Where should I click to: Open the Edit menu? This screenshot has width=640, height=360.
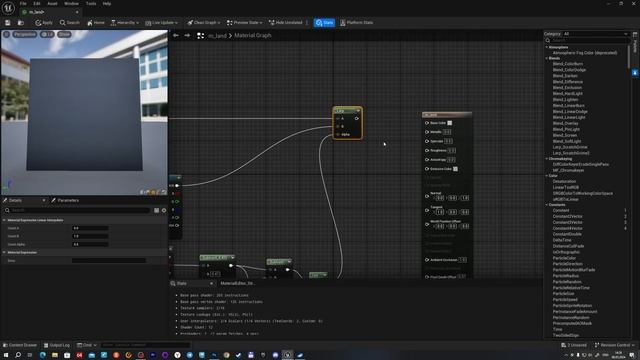click(x=37, y=4)
